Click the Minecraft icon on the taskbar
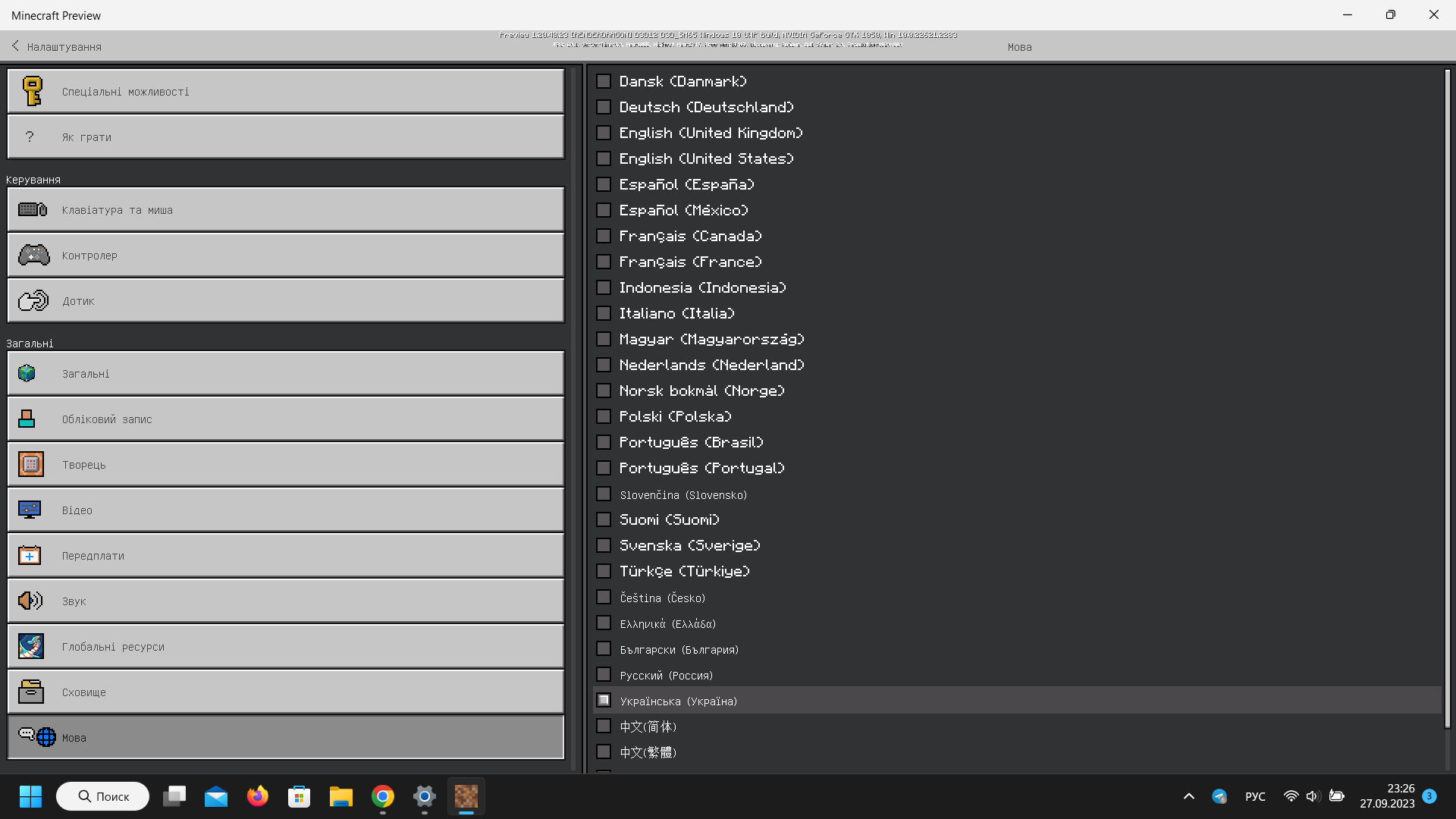1456x819 pixels. pos(466,796)
